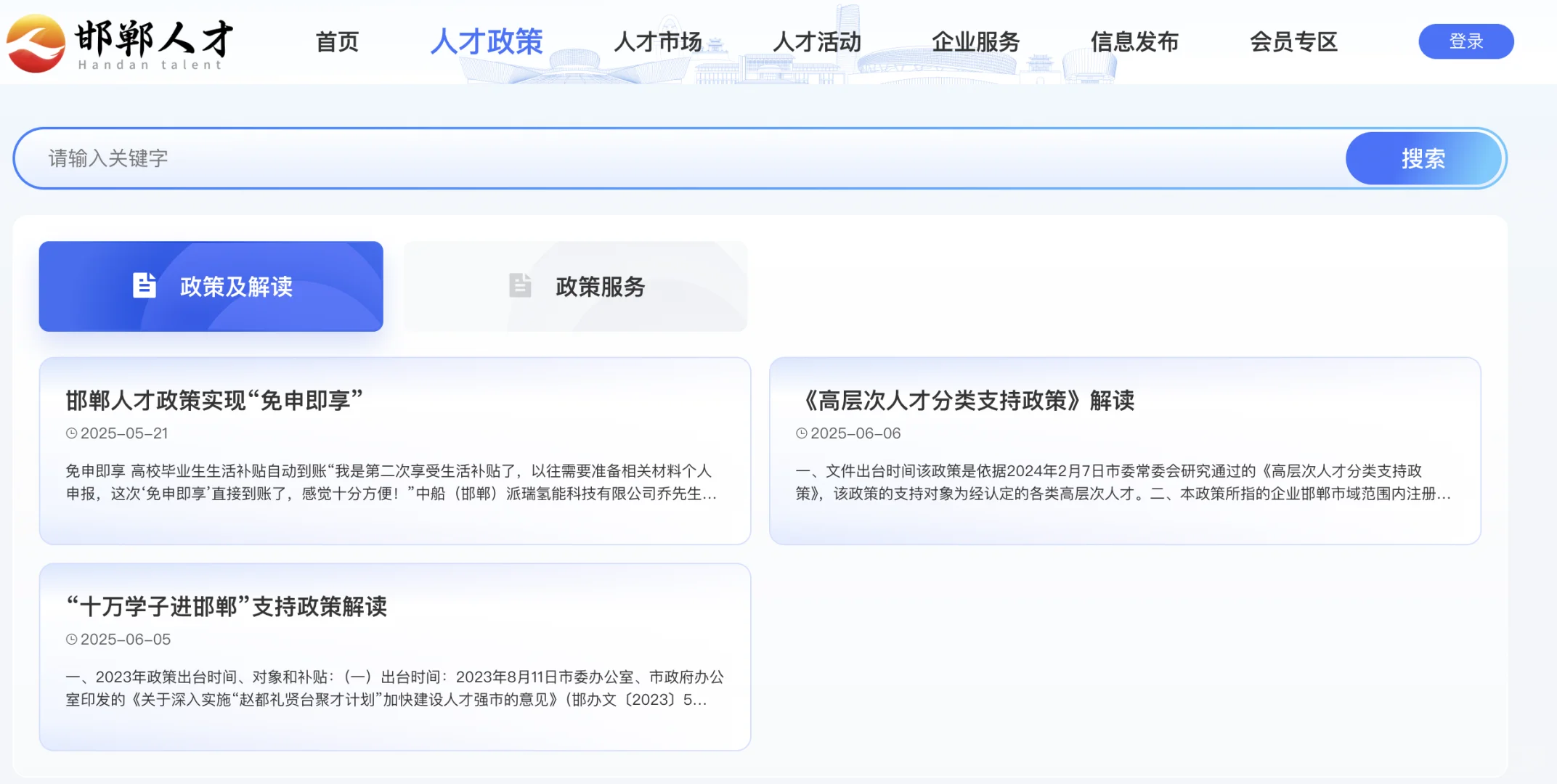Click the Handan talent logo

pos(120,43)
